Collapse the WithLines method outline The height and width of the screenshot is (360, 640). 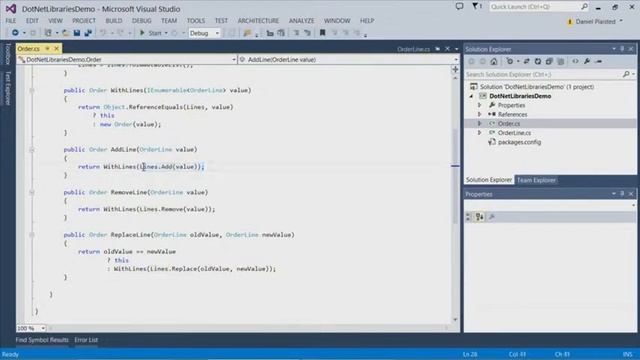(x=32, y=90)
